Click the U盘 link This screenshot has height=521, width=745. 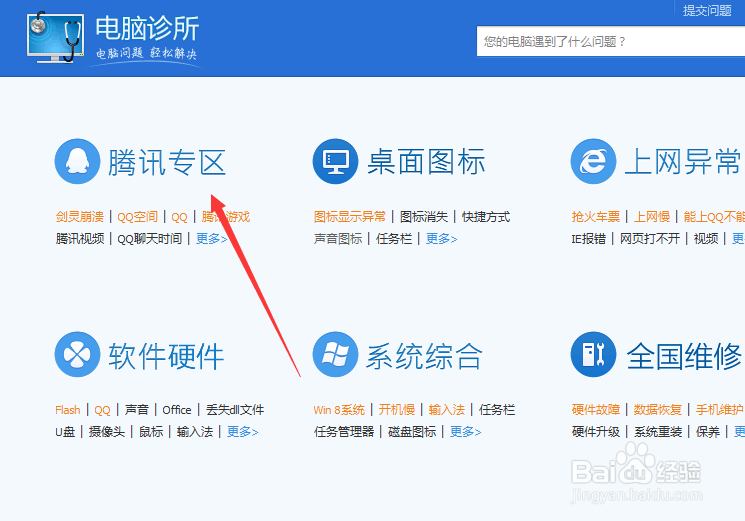65,432
